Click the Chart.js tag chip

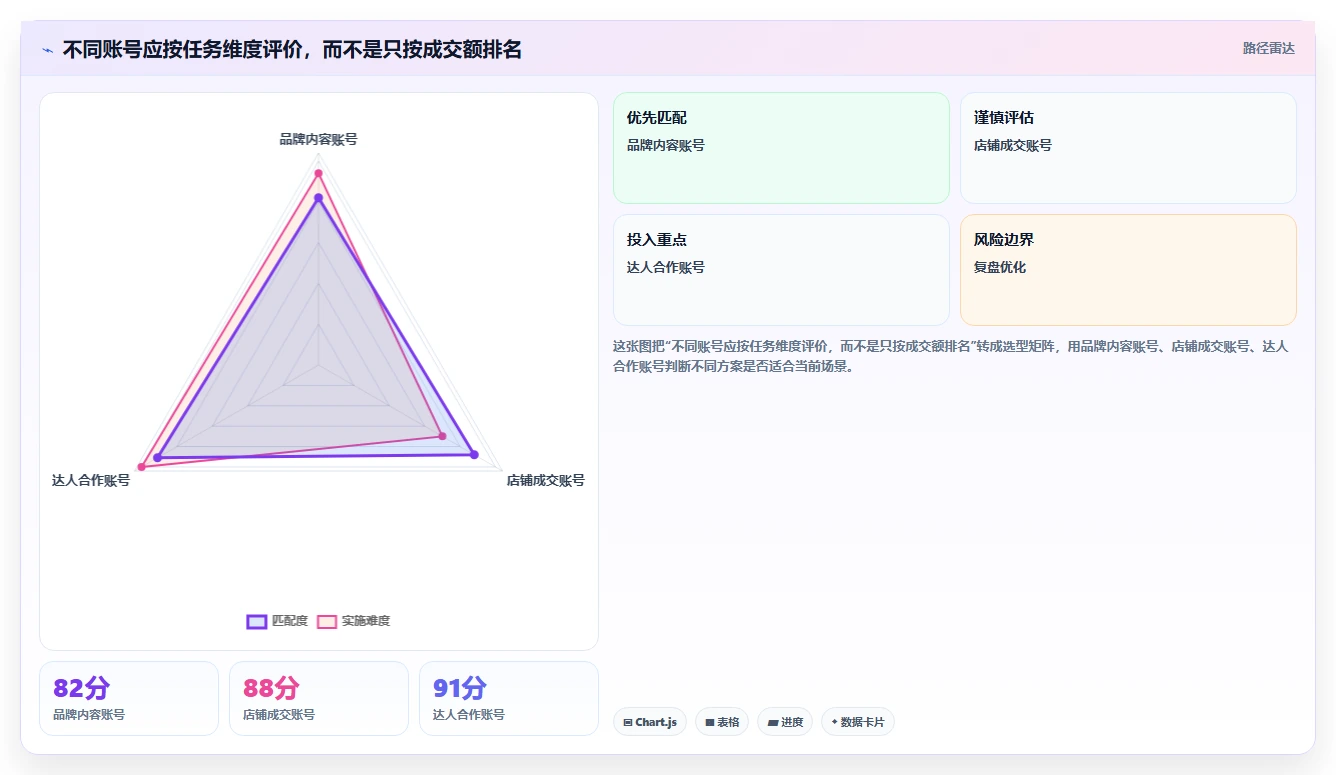click(650, 722)
